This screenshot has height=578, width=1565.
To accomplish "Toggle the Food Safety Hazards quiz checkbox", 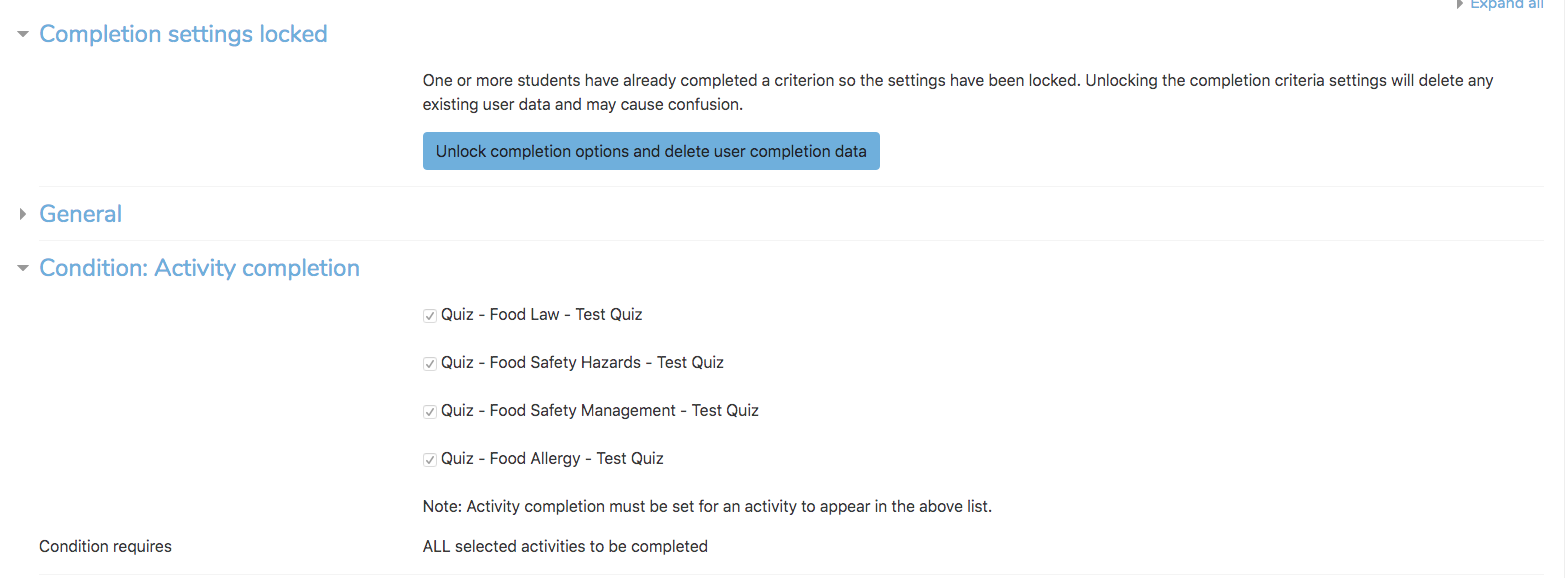I will pyautogui.click(x=430, y=364).
